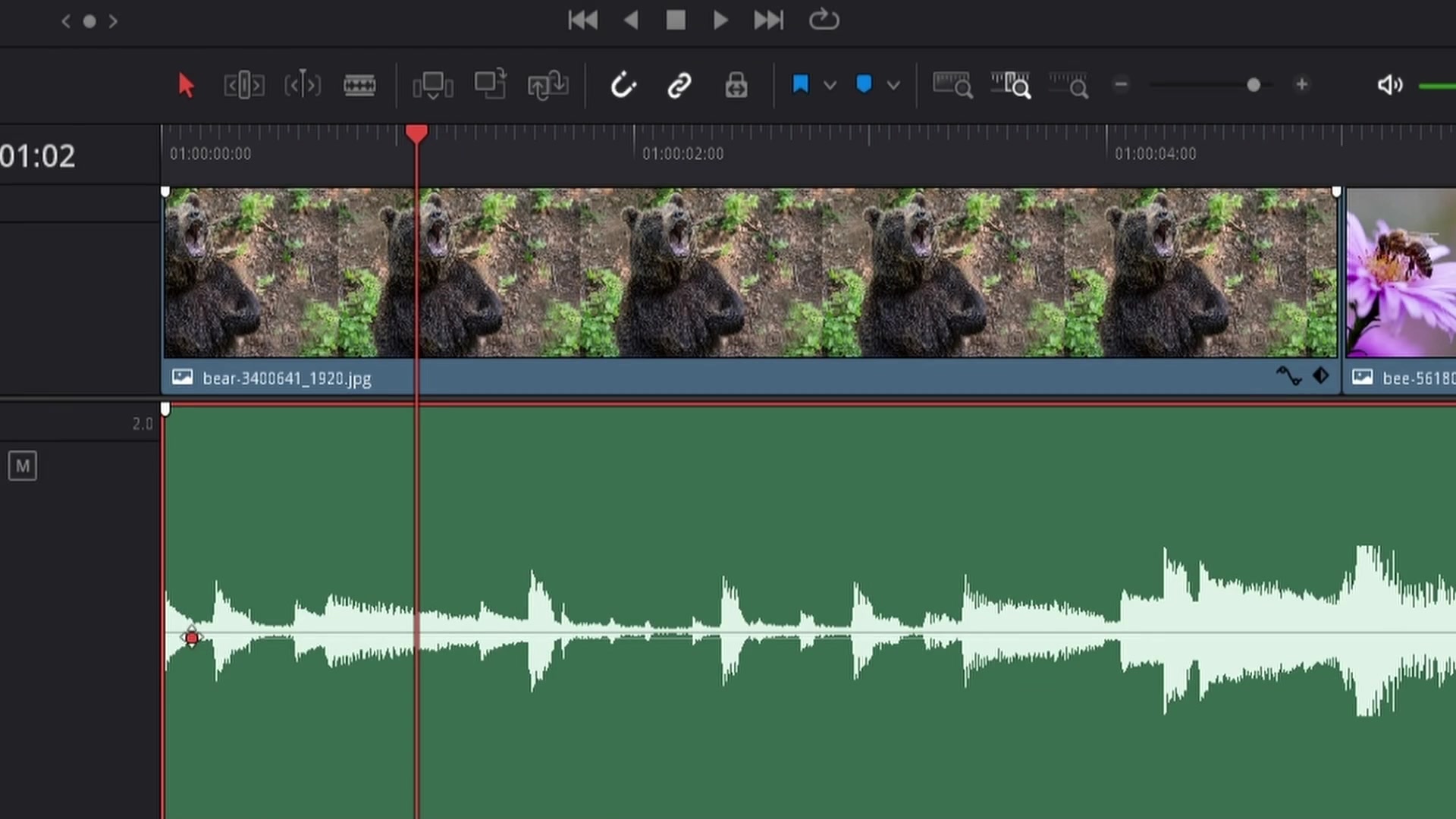Click the Detail Zoom icon

[1011, 85]
